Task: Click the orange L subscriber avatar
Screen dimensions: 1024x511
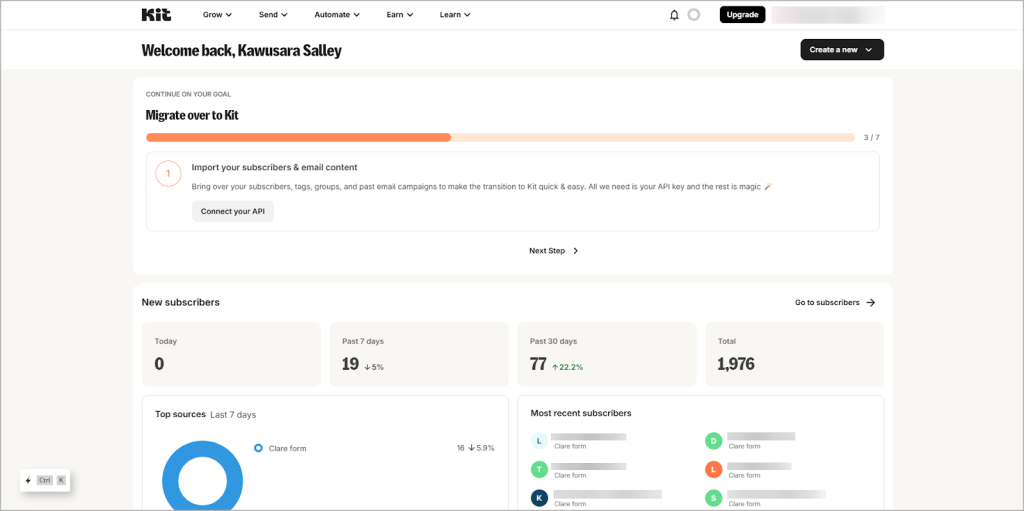Action: point(713,469)
